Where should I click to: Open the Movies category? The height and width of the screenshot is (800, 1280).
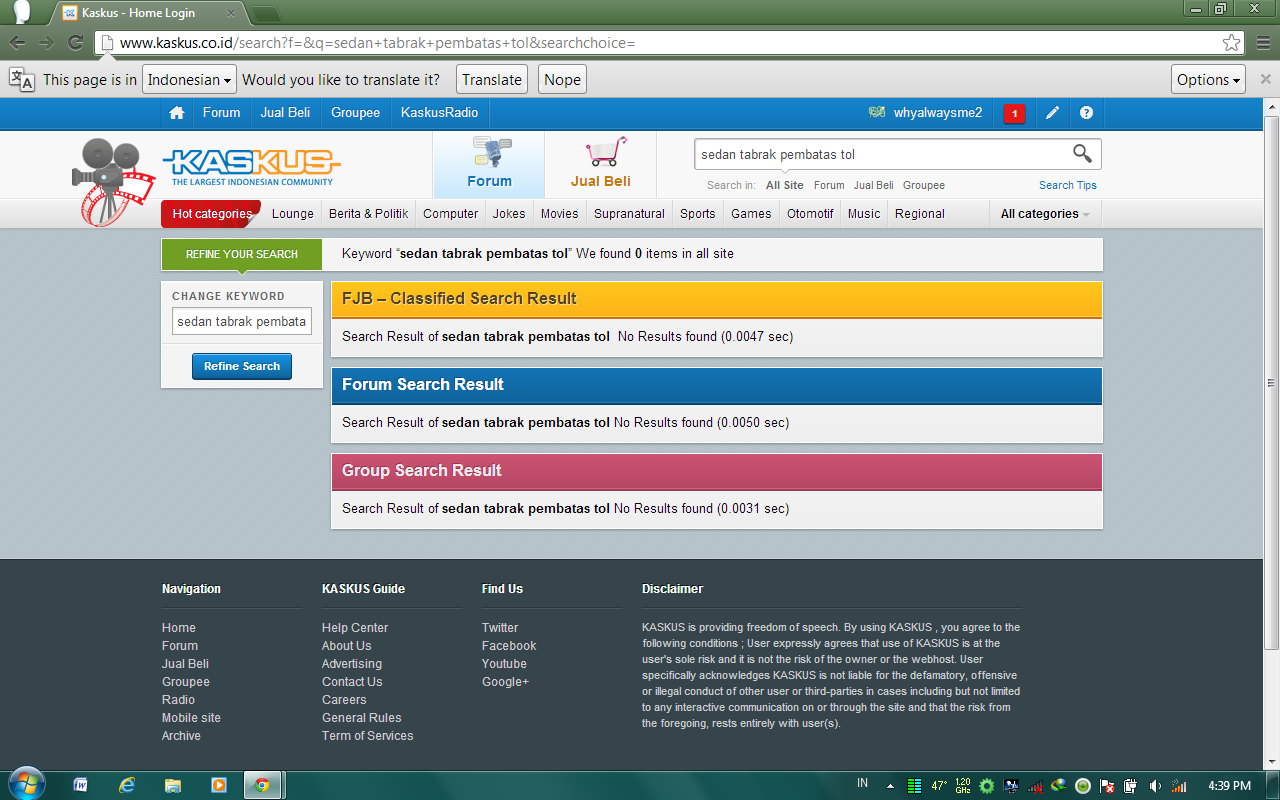pos(560,214)
